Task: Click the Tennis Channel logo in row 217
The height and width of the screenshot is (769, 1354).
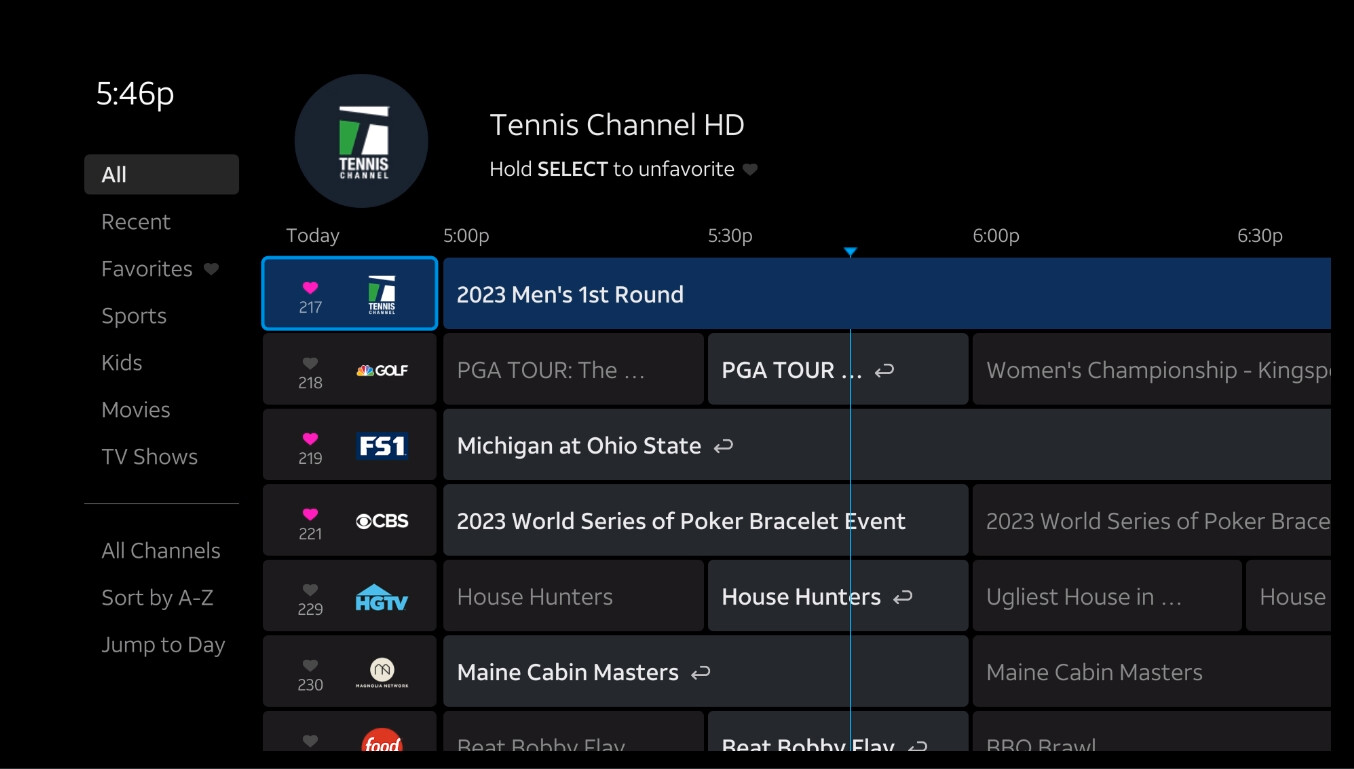Action: tap(381, 294)
